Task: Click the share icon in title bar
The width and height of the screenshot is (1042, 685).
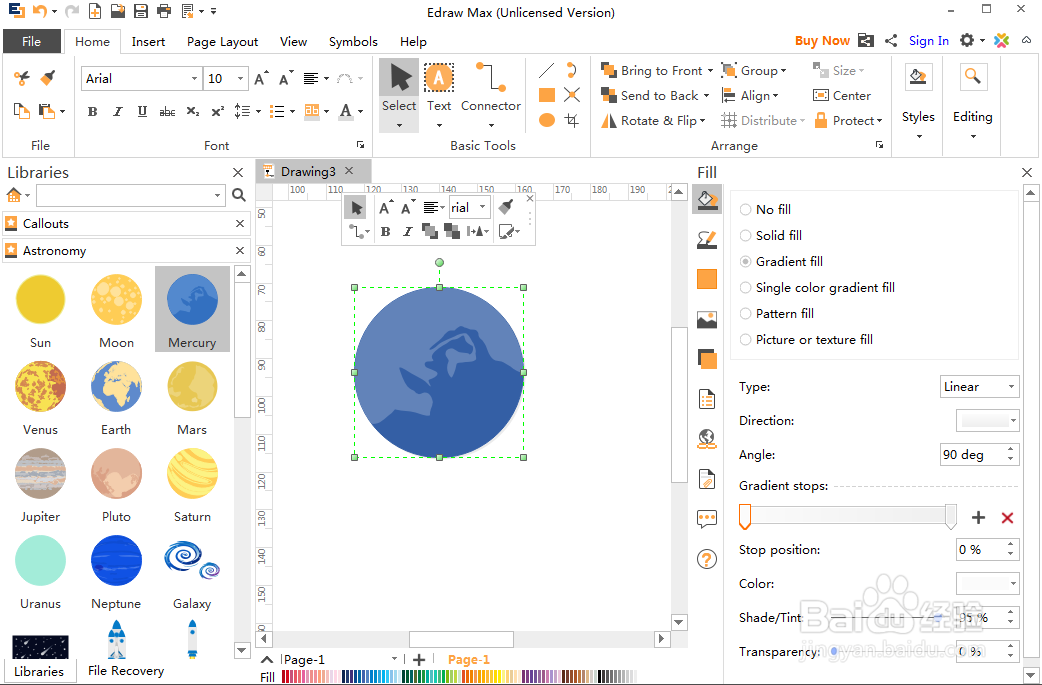Action: 890,41
